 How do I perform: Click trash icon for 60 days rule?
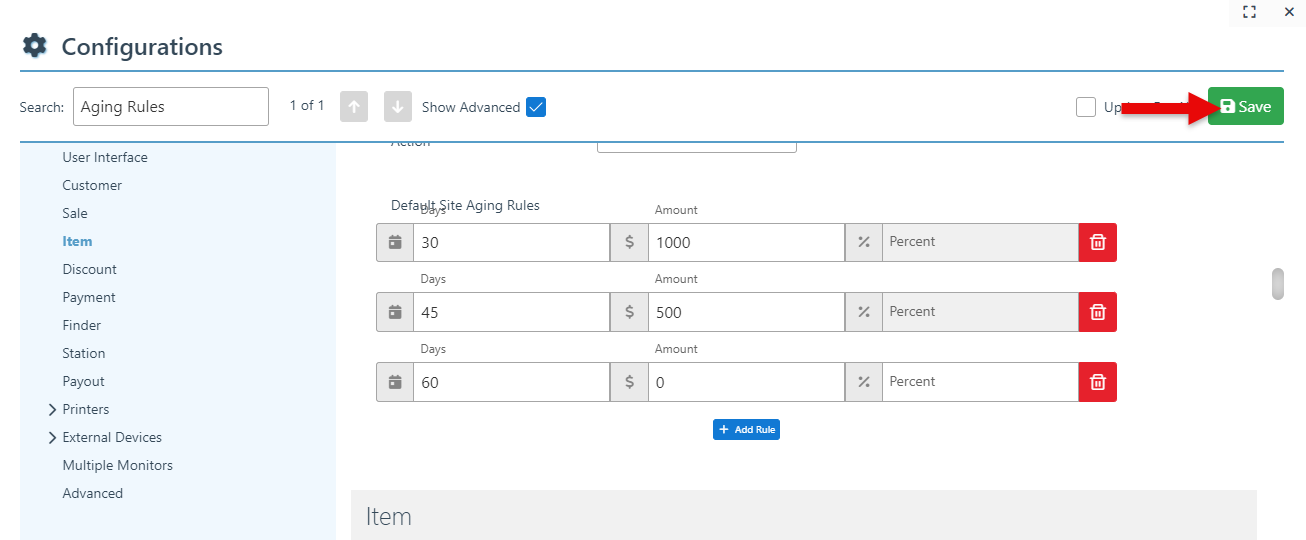pyautogui.click(x=1097, y=382)
